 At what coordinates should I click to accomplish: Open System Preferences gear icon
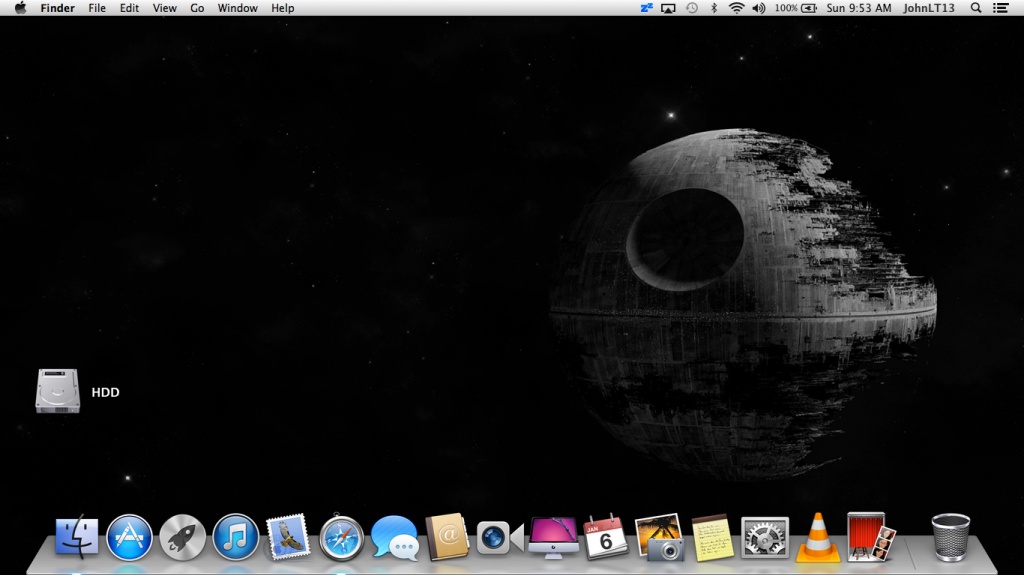pos(765,537)
